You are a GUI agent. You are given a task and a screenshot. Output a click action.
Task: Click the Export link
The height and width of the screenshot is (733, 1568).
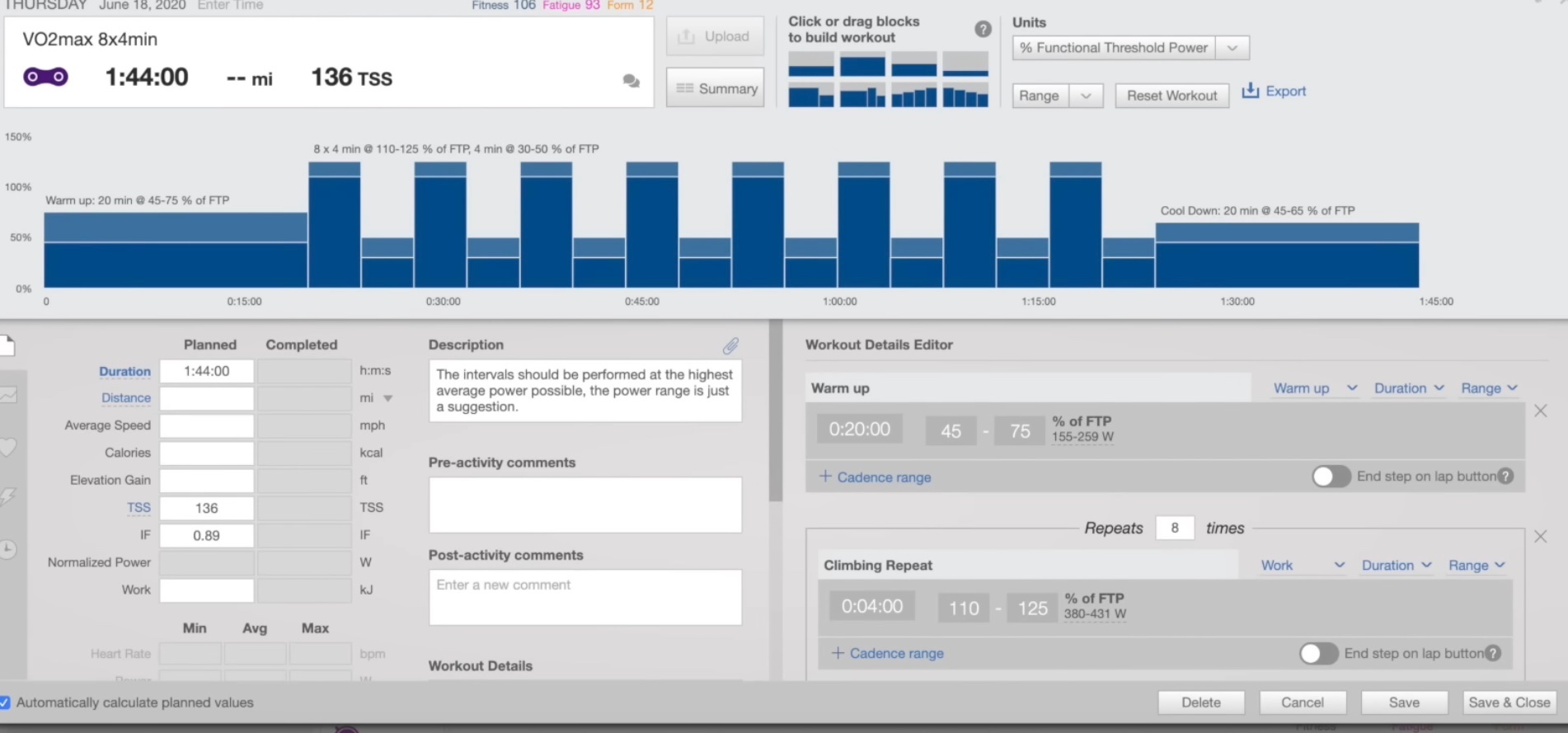[1275, 91]
